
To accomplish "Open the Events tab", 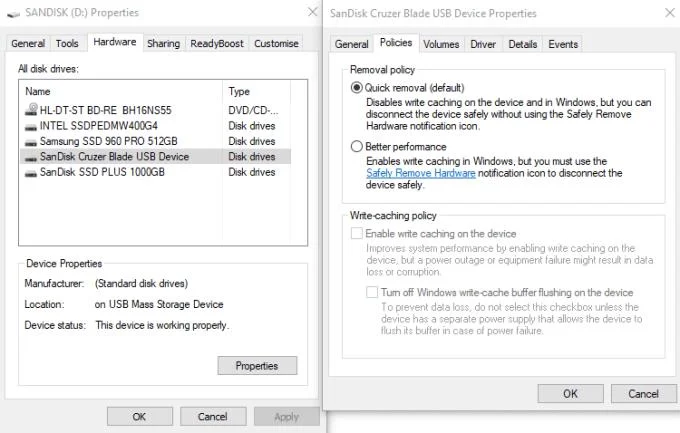I will [563, 44].
